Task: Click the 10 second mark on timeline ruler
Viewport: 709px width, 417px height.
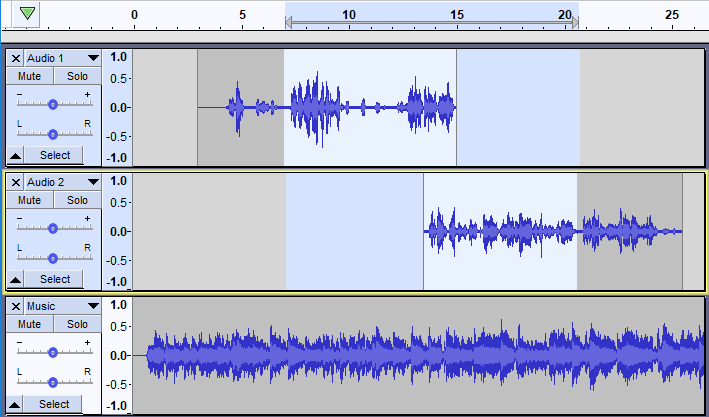Action: coord(348,15)
